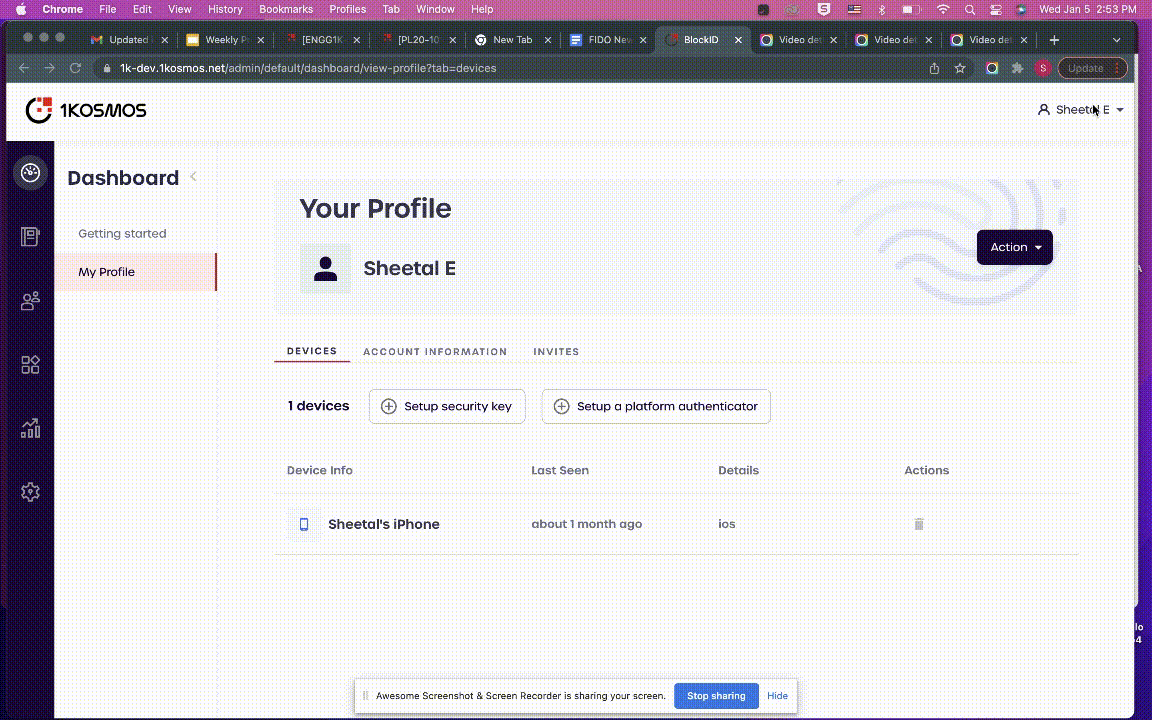The width and height of the screenshot is (1152, 720).
Task: Switch to the Account Information tab
Action: [x=435, y=352]
